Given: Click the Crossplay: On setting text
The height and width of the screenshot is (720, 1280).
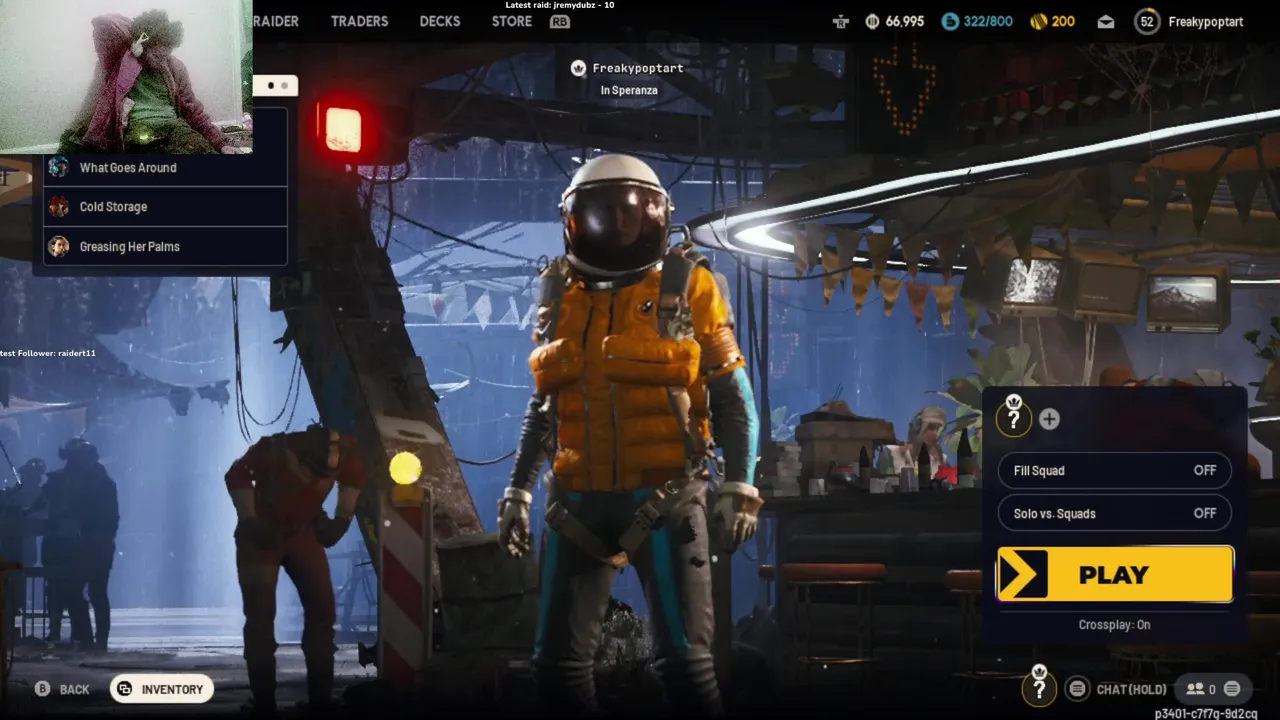Looking at the screenshot, I should [x=1114, y=625].
